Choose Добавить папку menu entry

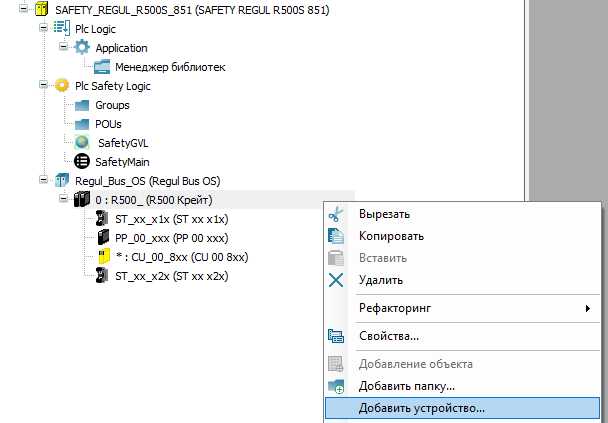407,386
